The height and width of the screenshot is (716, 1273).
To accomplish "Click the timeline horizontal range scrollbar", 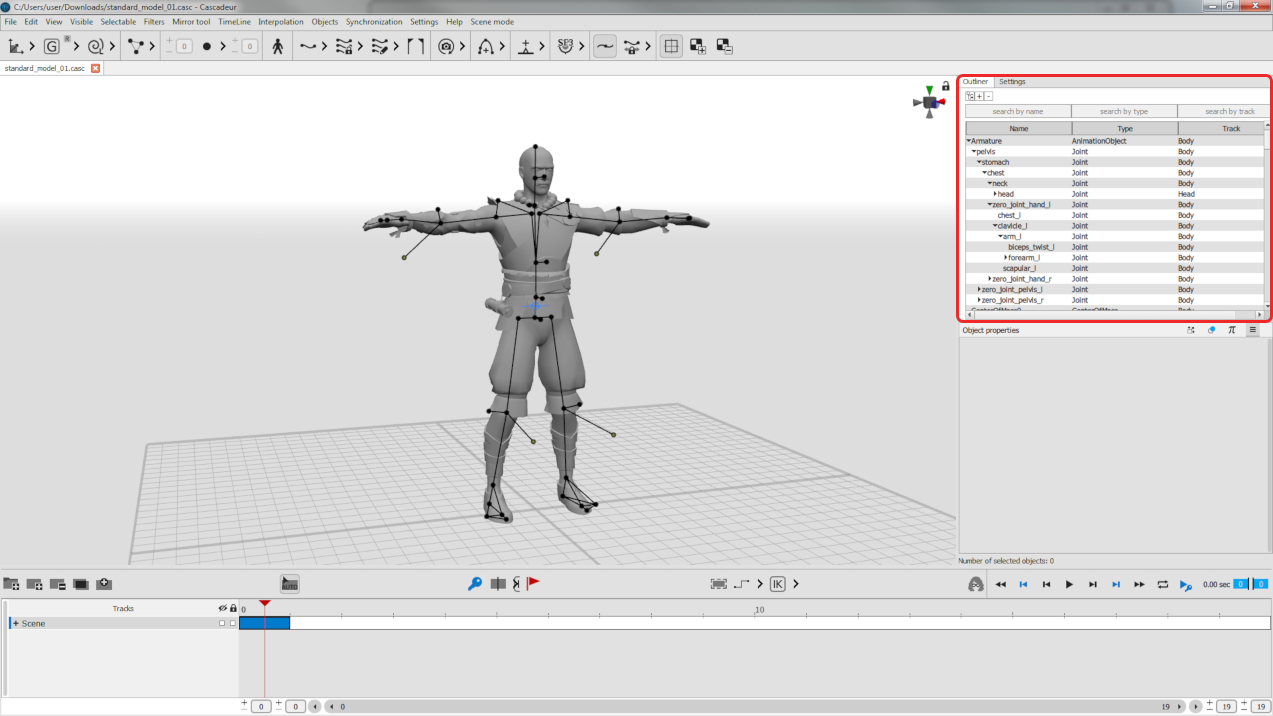I will point(750,706).
